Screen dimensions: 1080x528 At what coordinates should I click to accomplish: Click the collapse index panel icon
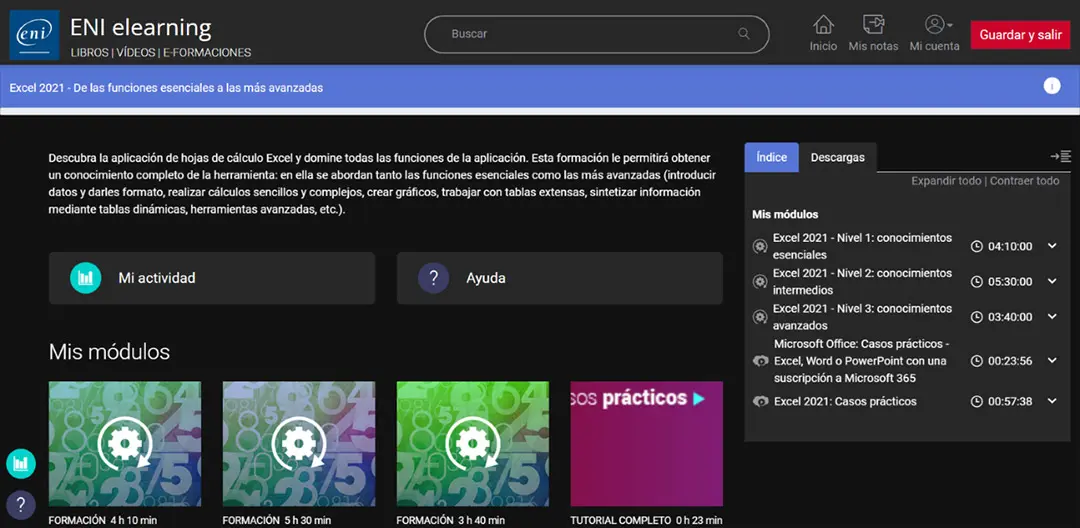click(x=1061, y=157)
